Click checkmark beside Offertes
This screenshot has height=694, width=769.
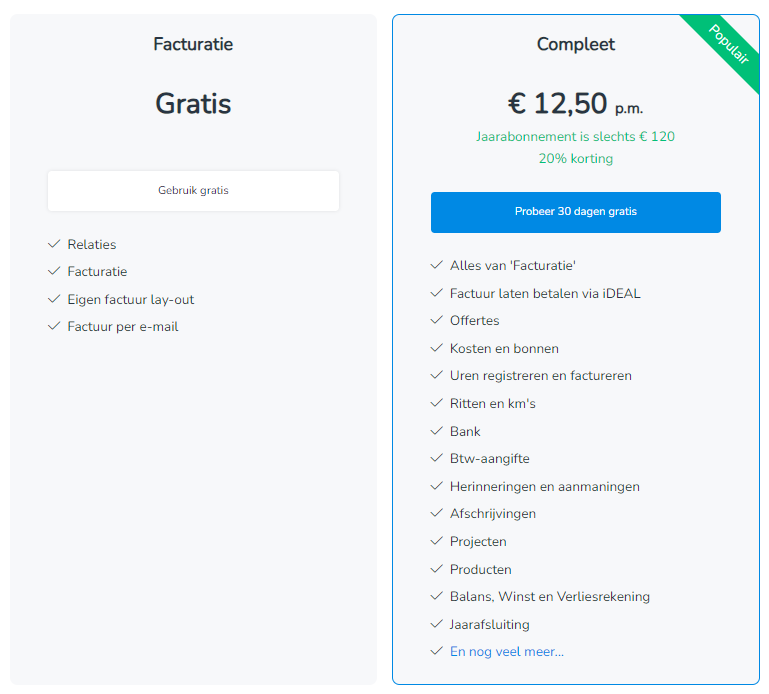tap(436, 321)
